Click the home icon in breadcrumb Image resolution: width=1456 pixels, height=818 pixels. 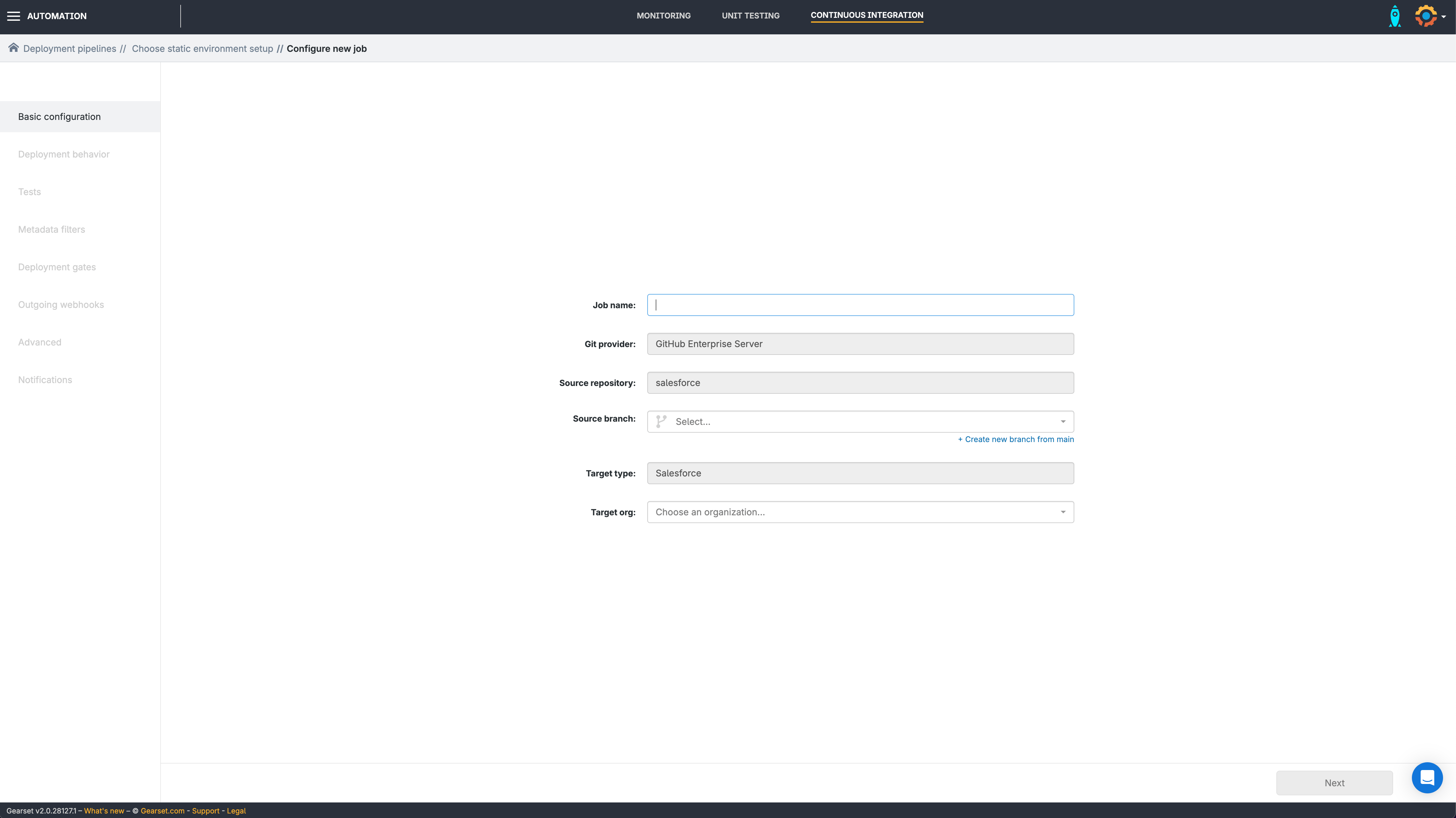[14, 48]
